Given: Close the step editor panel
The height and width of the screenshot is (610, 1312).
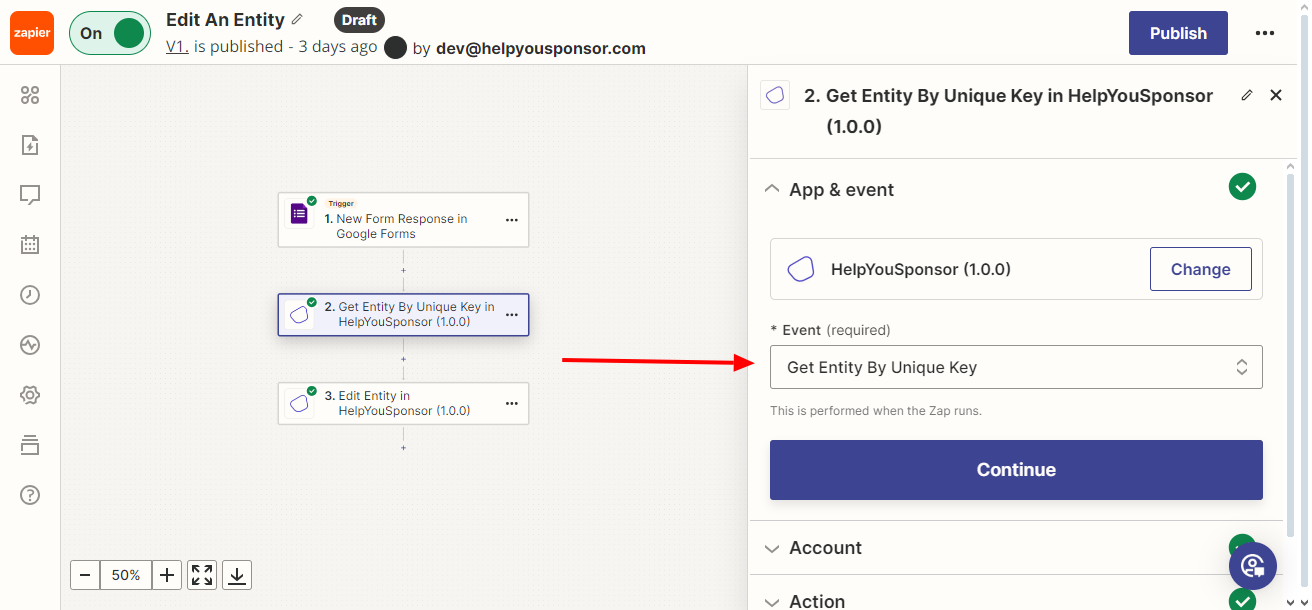Looking at the screenshot, I should pyautogui.click(x=1276, y=95).
